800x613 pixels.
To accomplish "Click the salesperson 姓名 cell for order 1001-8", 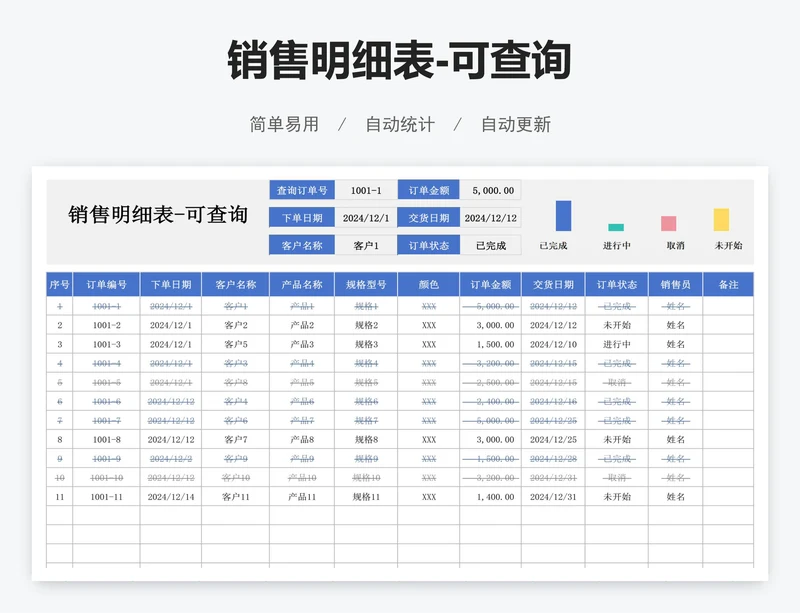I will (x=676, y=439).
